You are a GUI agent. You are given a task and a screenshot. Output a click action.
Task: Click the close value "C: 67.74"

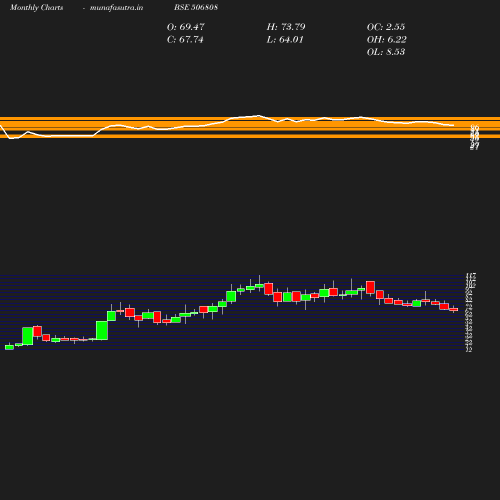[x=185, y=40]
